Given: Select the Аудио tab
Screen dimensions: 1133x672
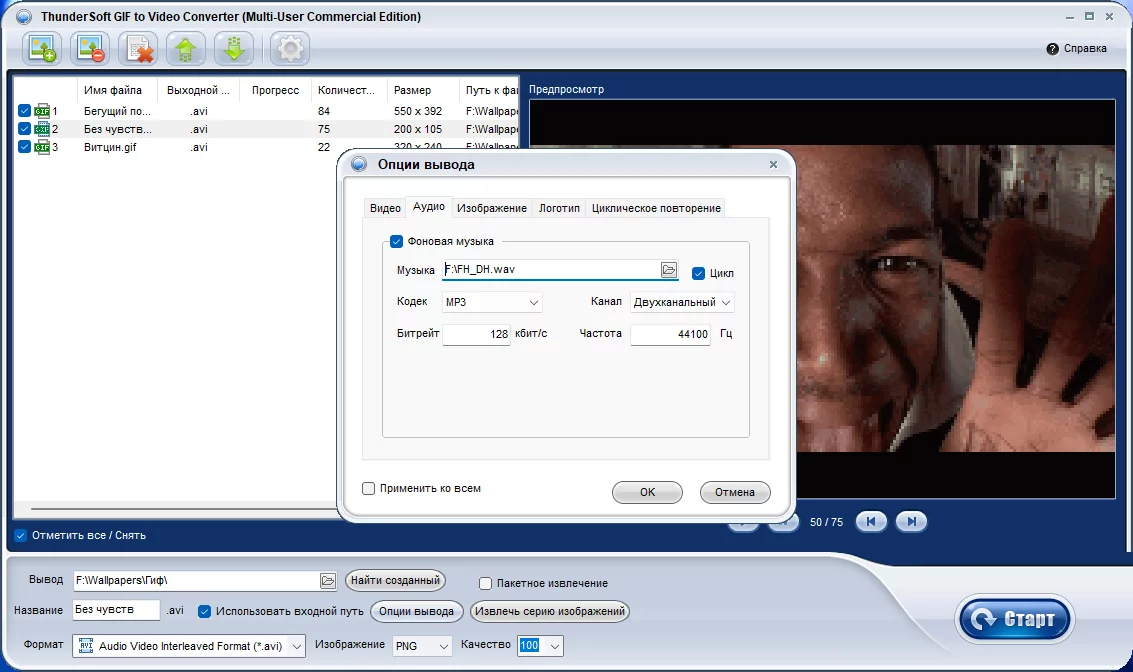Looking at the screenshot, I should [428, 207].
